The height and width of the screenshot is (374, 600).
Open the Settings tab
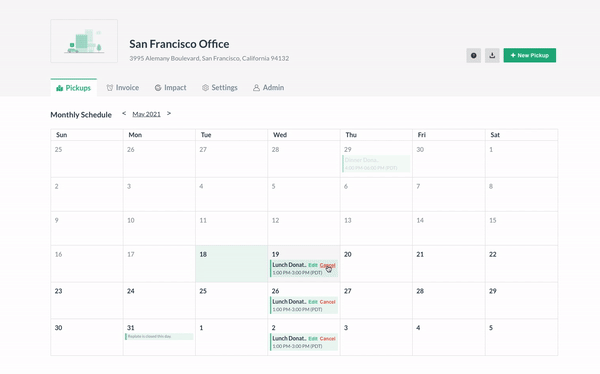click(x=220, y=88)
